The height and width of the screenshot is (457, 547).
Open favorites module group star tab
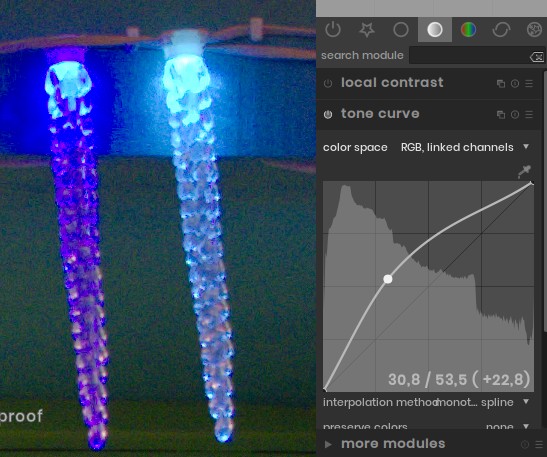tap(367, 30)
